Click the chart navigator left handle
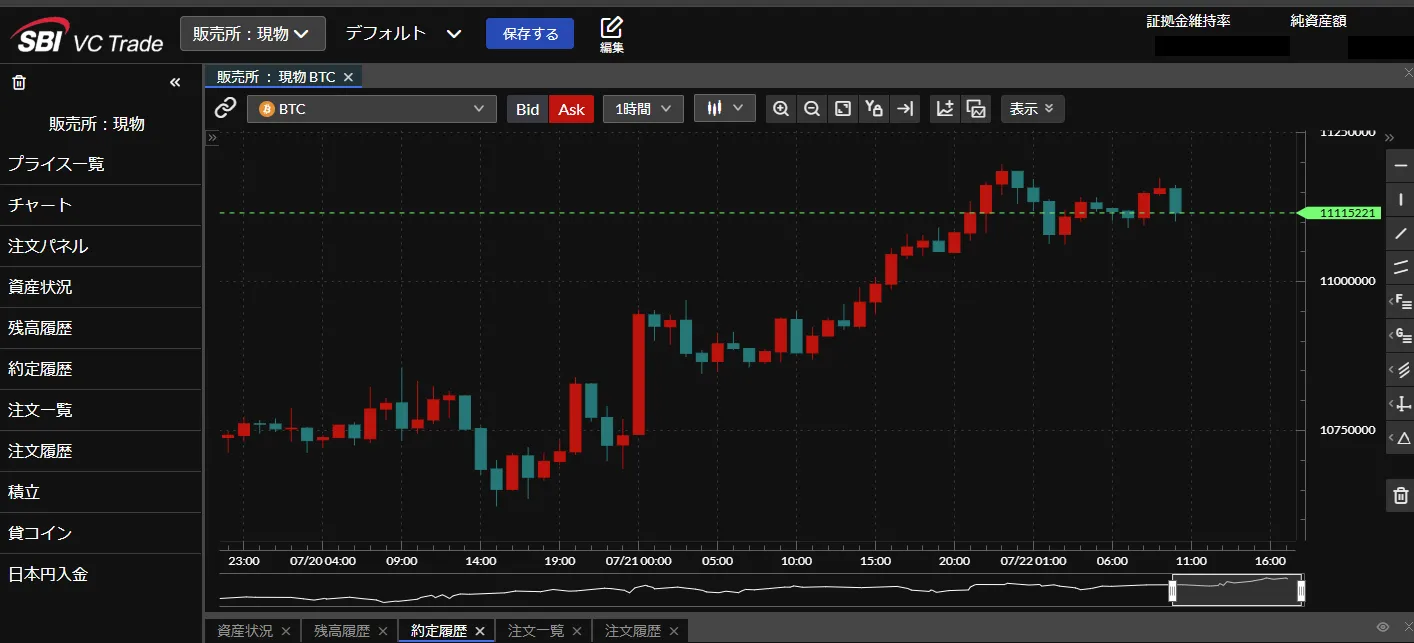The height and width of the screenshot is (643, 1414). 1173,592
